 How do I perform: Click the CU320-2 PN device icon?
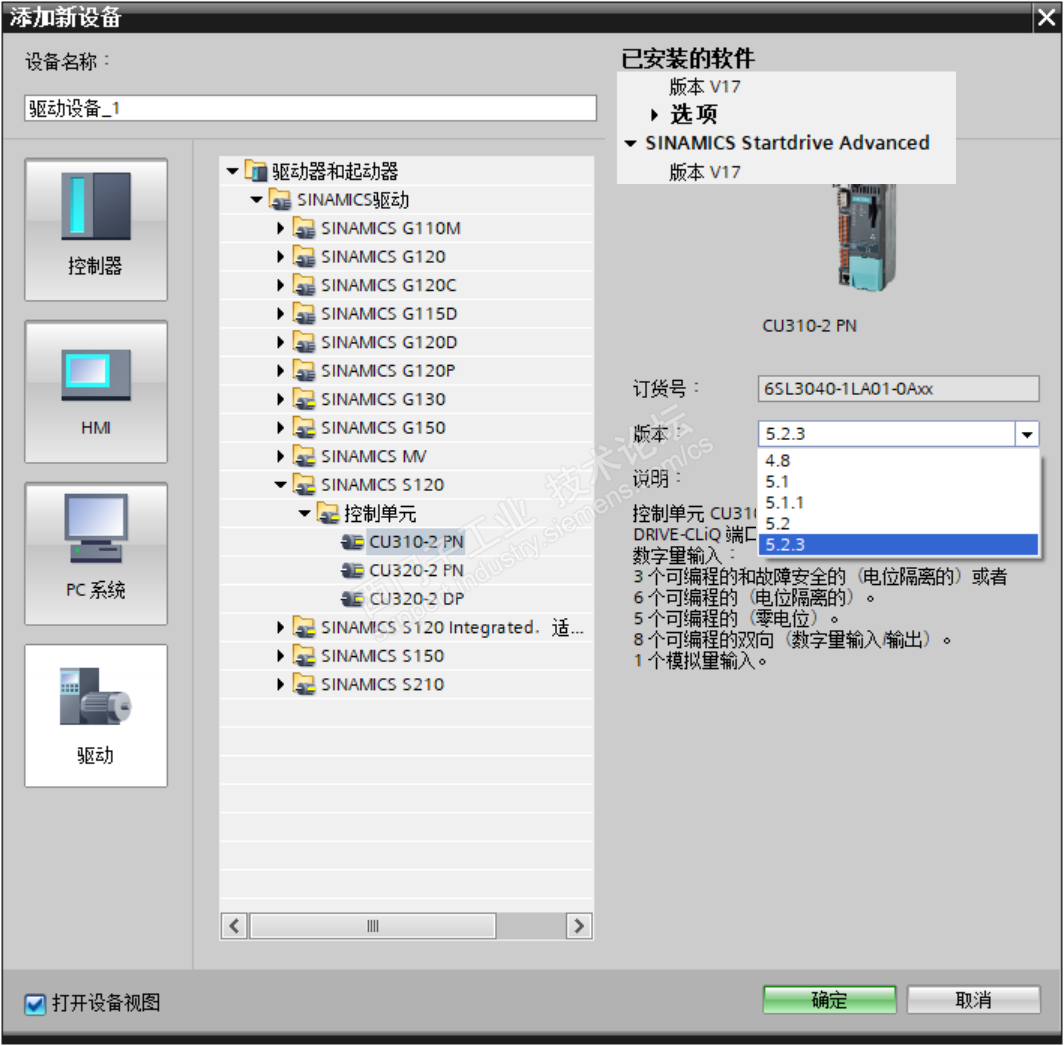coord(352,570)
